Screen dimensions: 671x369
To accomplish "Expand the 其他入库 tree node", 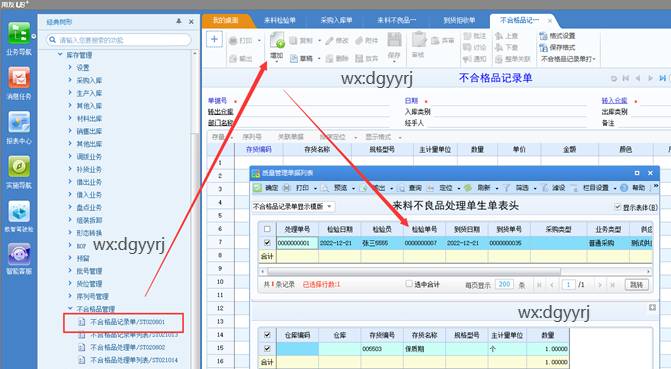I will click(x=70, y=105).
